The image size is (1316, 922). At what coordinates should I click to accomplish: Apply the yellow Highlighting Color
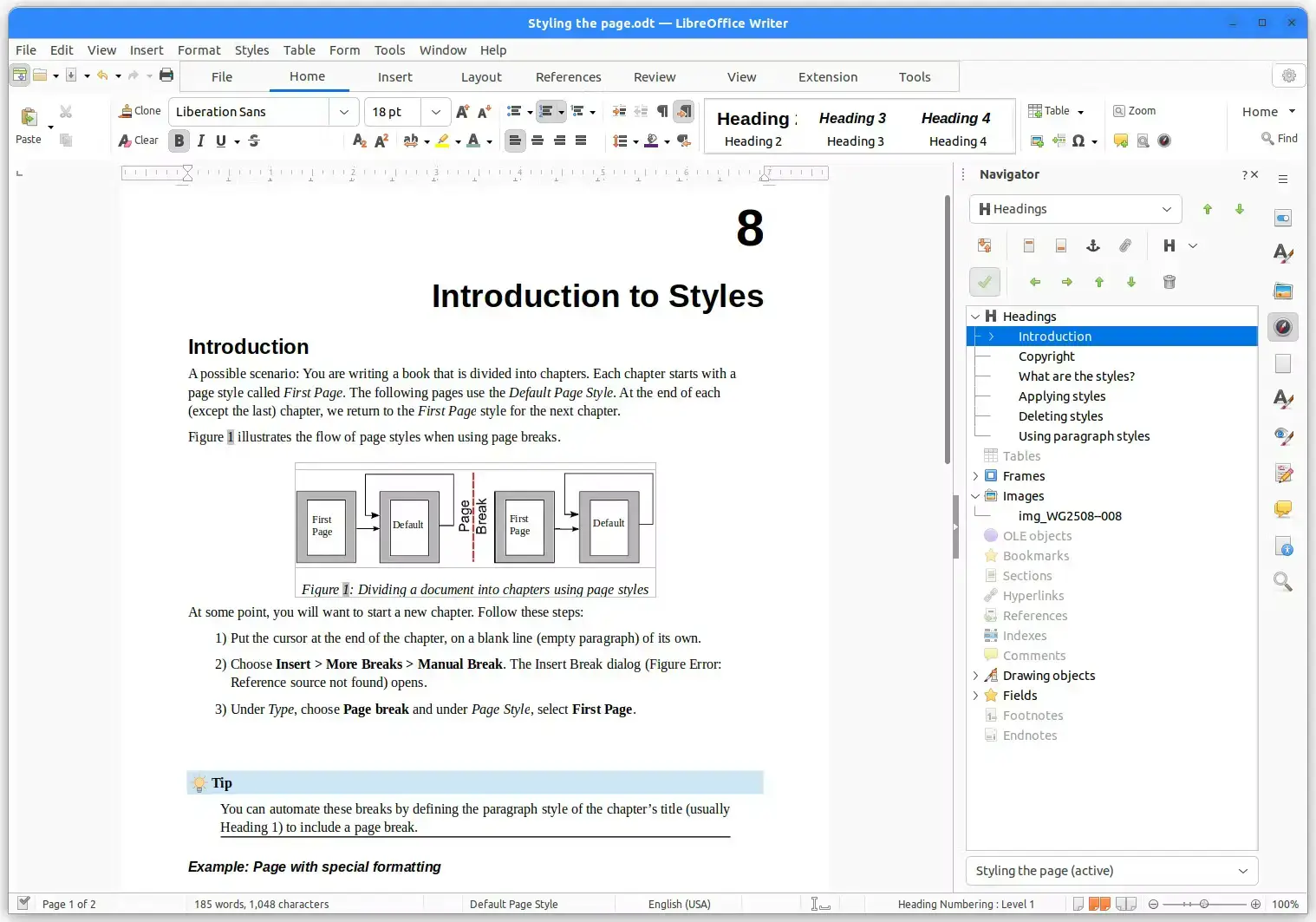click(x=443, y=141)
